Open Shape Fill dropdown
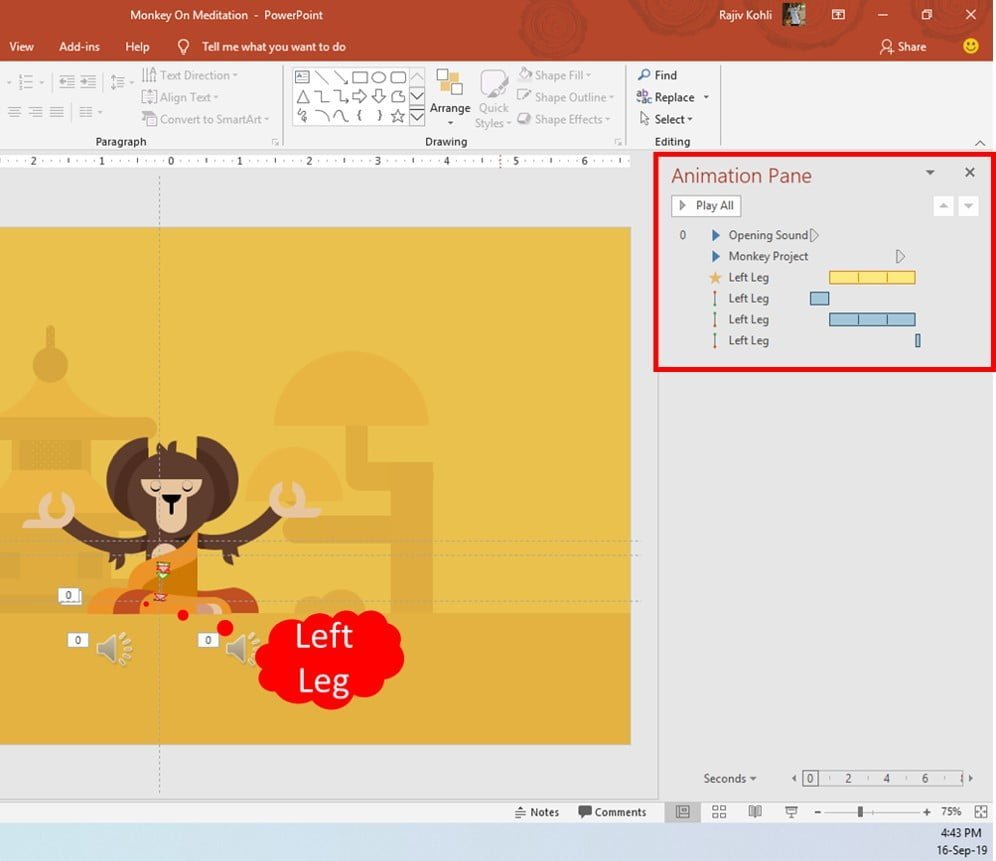The height and width of the screenshot is (861, 996). (x=555, y=75)
